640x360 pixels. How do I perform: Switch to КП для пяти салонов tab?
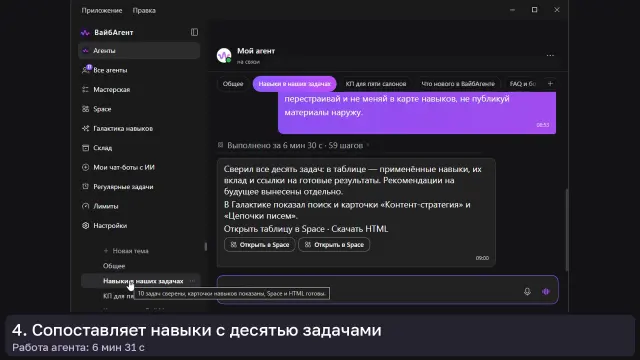tap(376, 84)
